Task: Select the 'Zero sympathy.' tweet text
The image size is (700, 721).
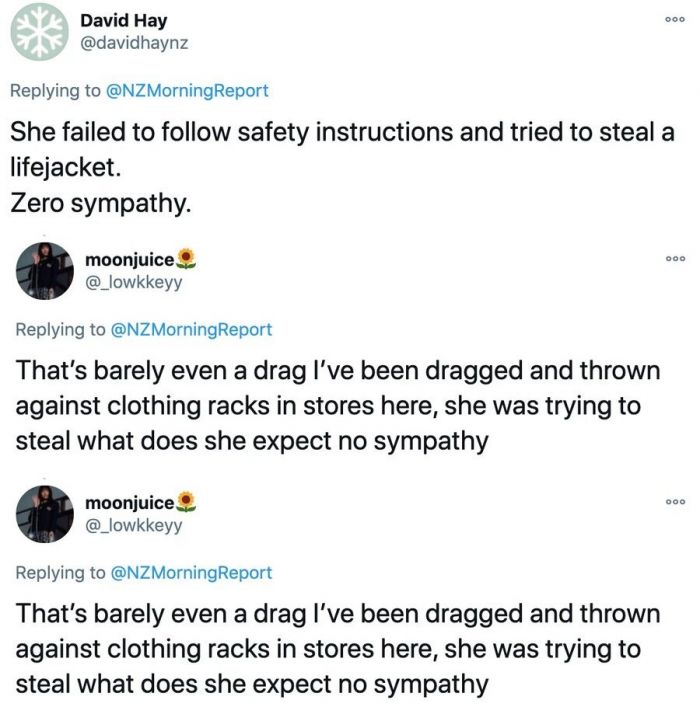Action: (x=100, y=203)
